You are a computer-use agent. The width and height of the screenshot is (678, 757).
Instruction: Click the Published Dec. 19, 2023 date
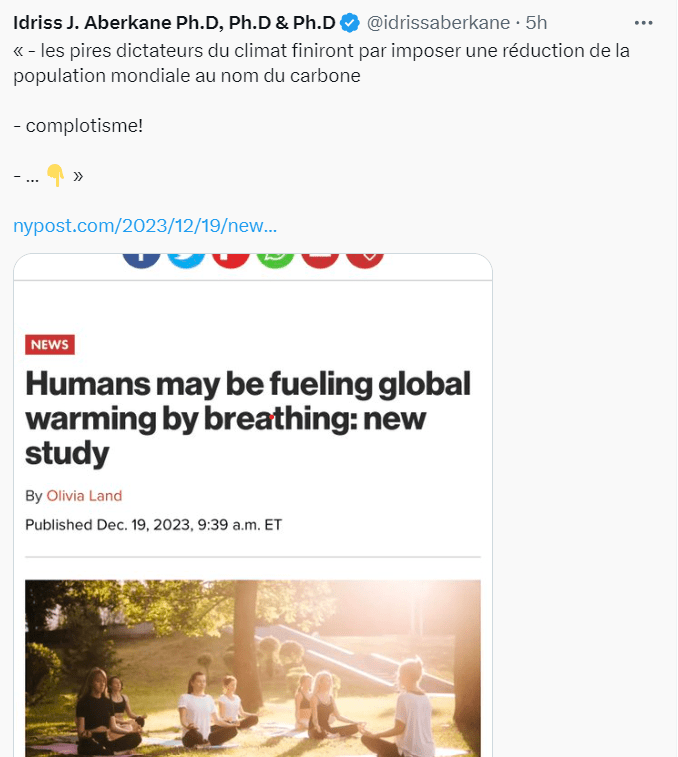pyautogui.click(x=153, y=524)
